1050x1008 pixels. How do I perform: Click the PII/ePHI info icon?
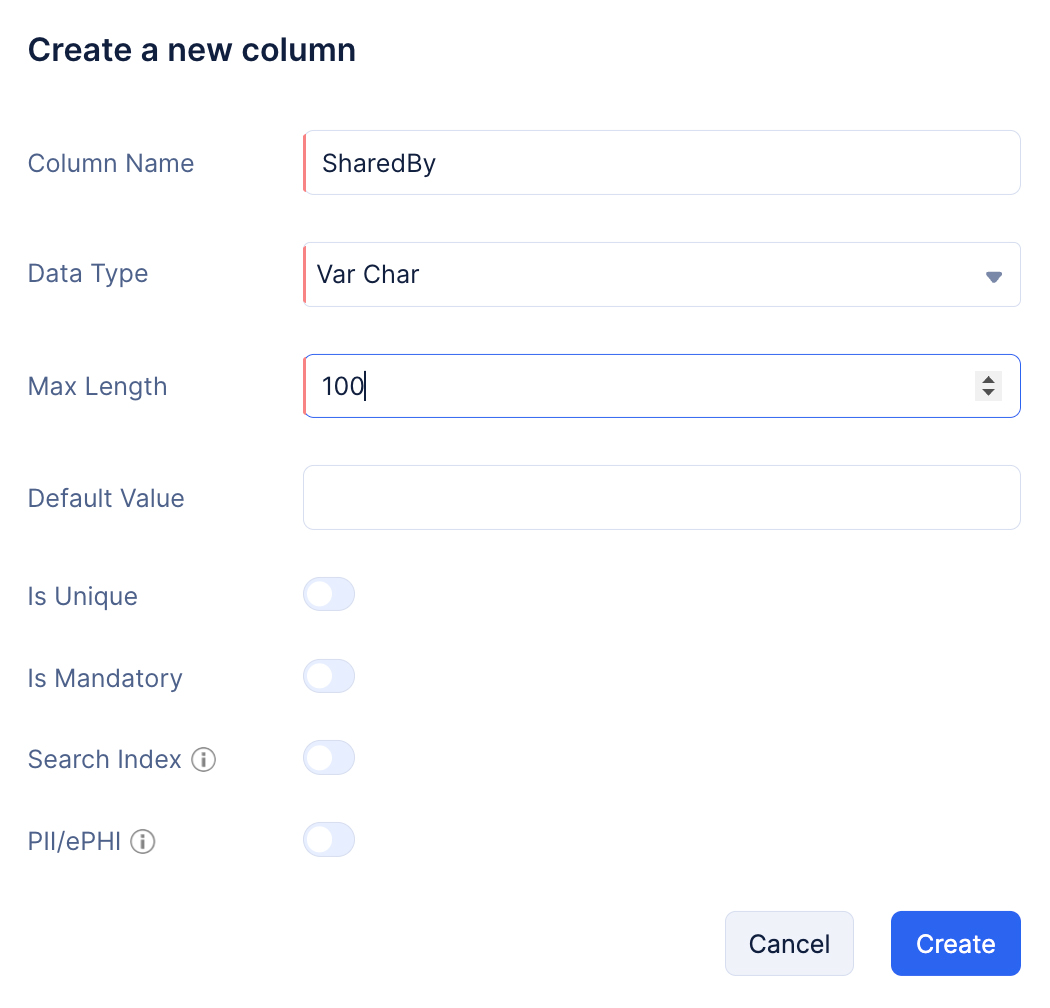[x=143, y=842]
